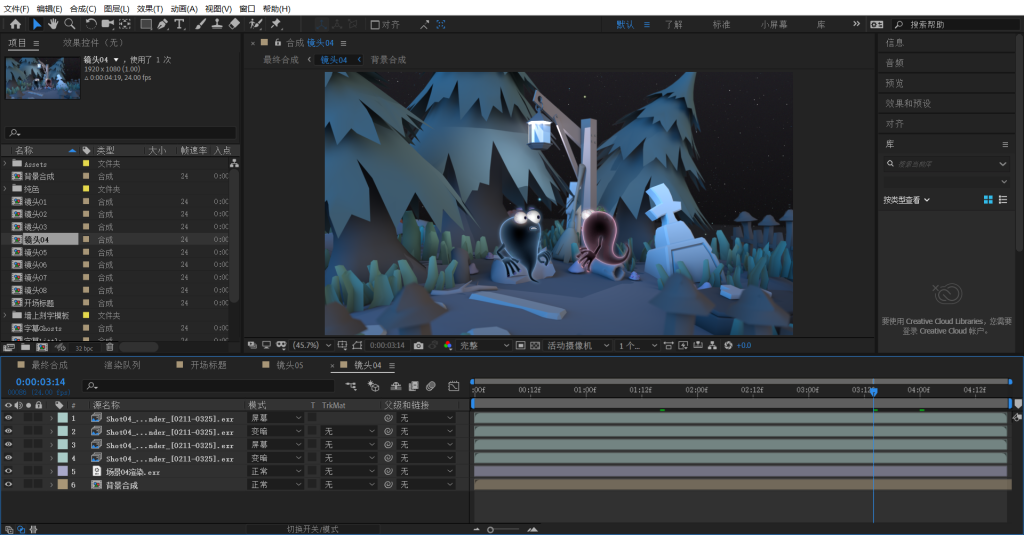The width and height of the screenshot is (1024, 535).
Task: Expand layer 6 背景合成 properties arrow
Action: point(52,485)
